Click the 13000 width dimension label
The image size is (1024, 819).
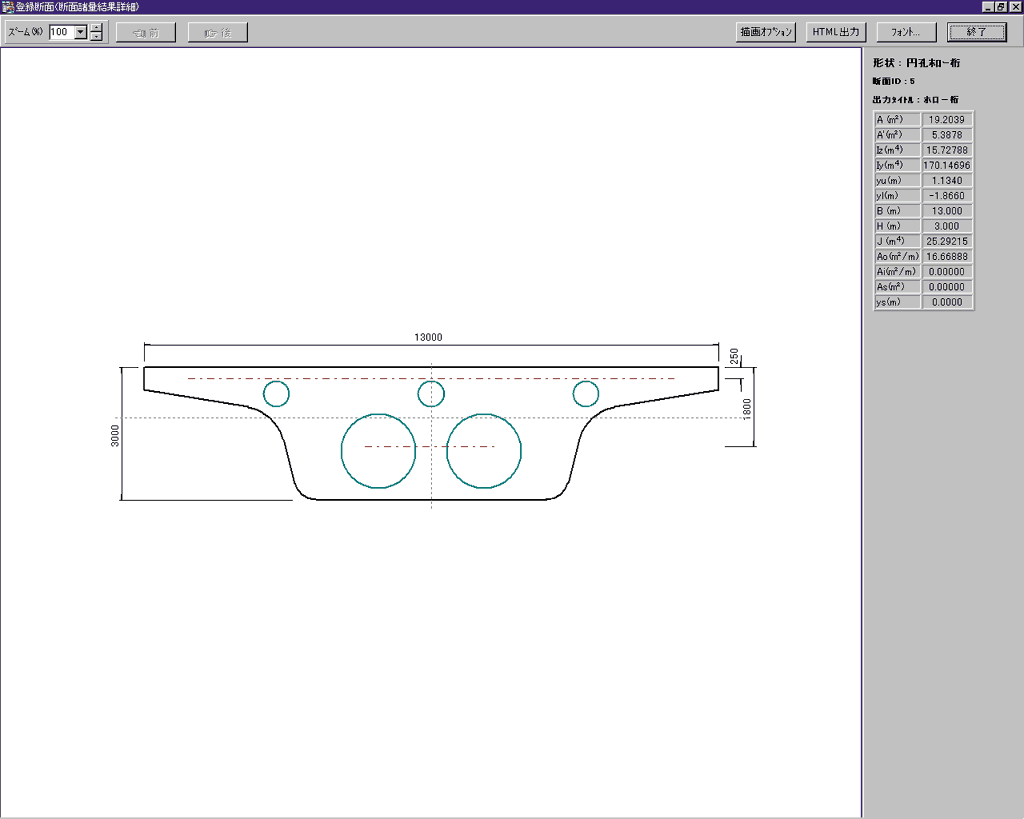tap(428, 338)
